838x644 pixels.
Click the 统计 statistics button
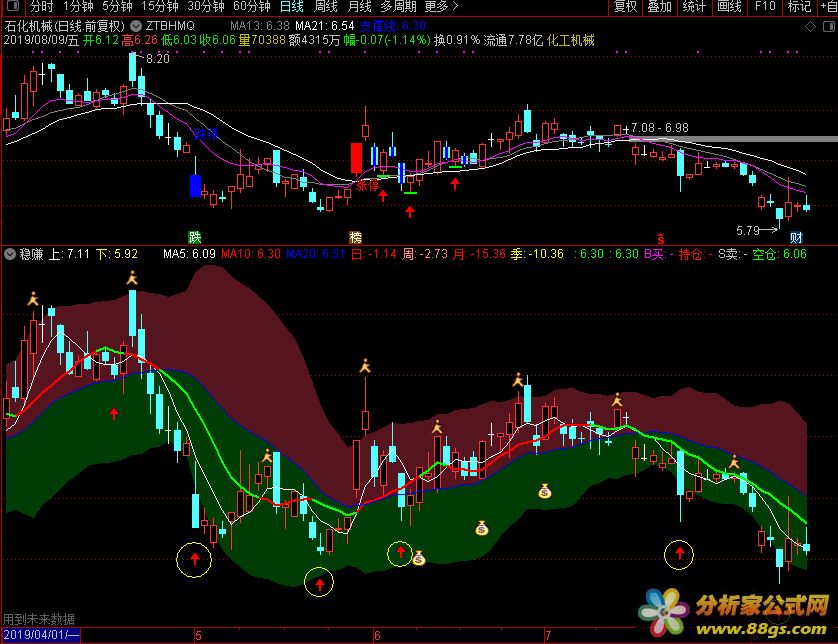694,6
